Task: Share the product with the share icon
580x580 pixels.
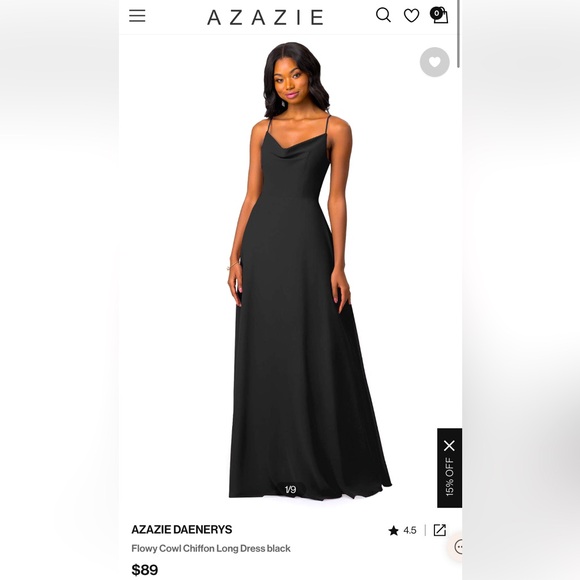Action: (x=439, y=530)
